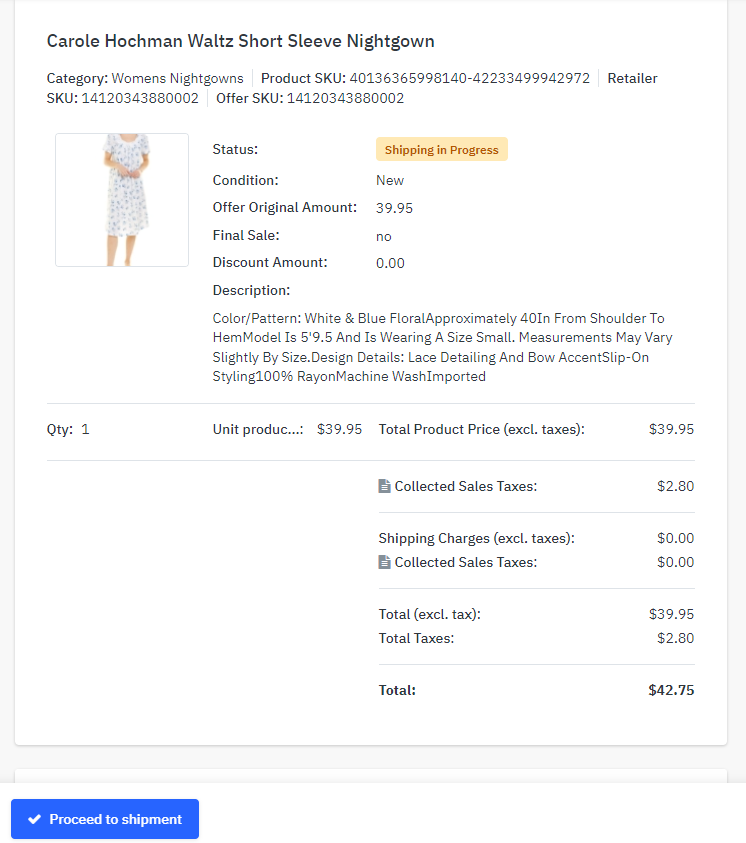The width and height of the screenshot is (746, 843).
Task: Click the document icon beside shipping Collected Sales Taxes
Action: pos(384,562)
